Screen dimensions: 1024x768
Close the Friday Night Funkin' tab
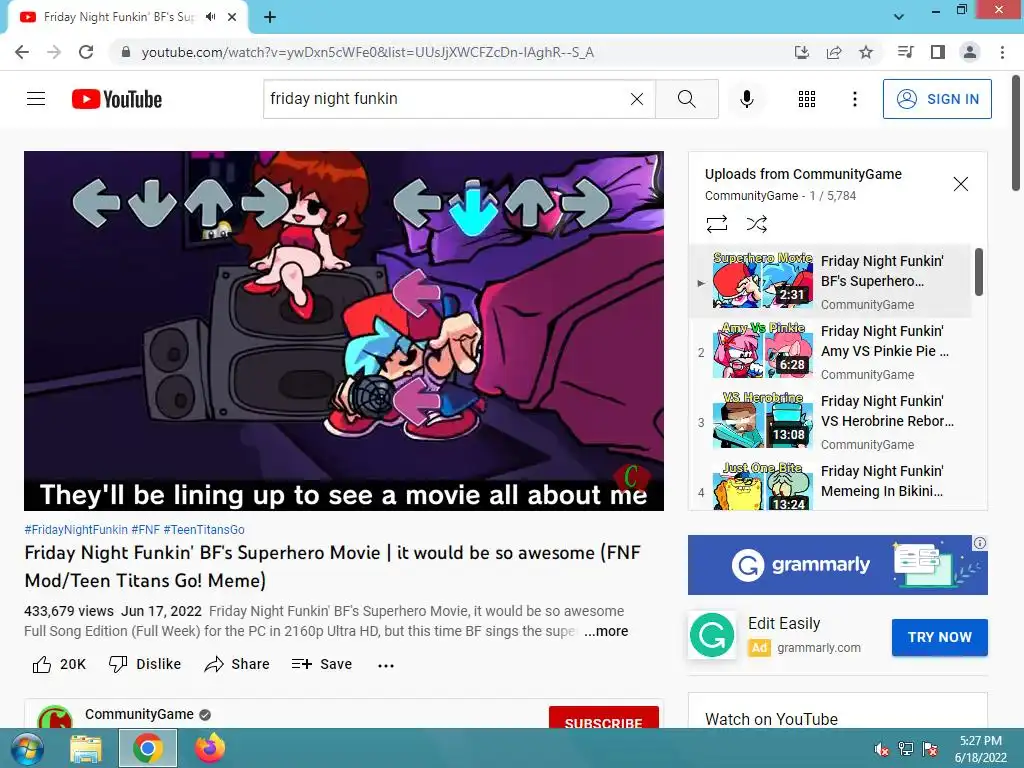(232, 17)
